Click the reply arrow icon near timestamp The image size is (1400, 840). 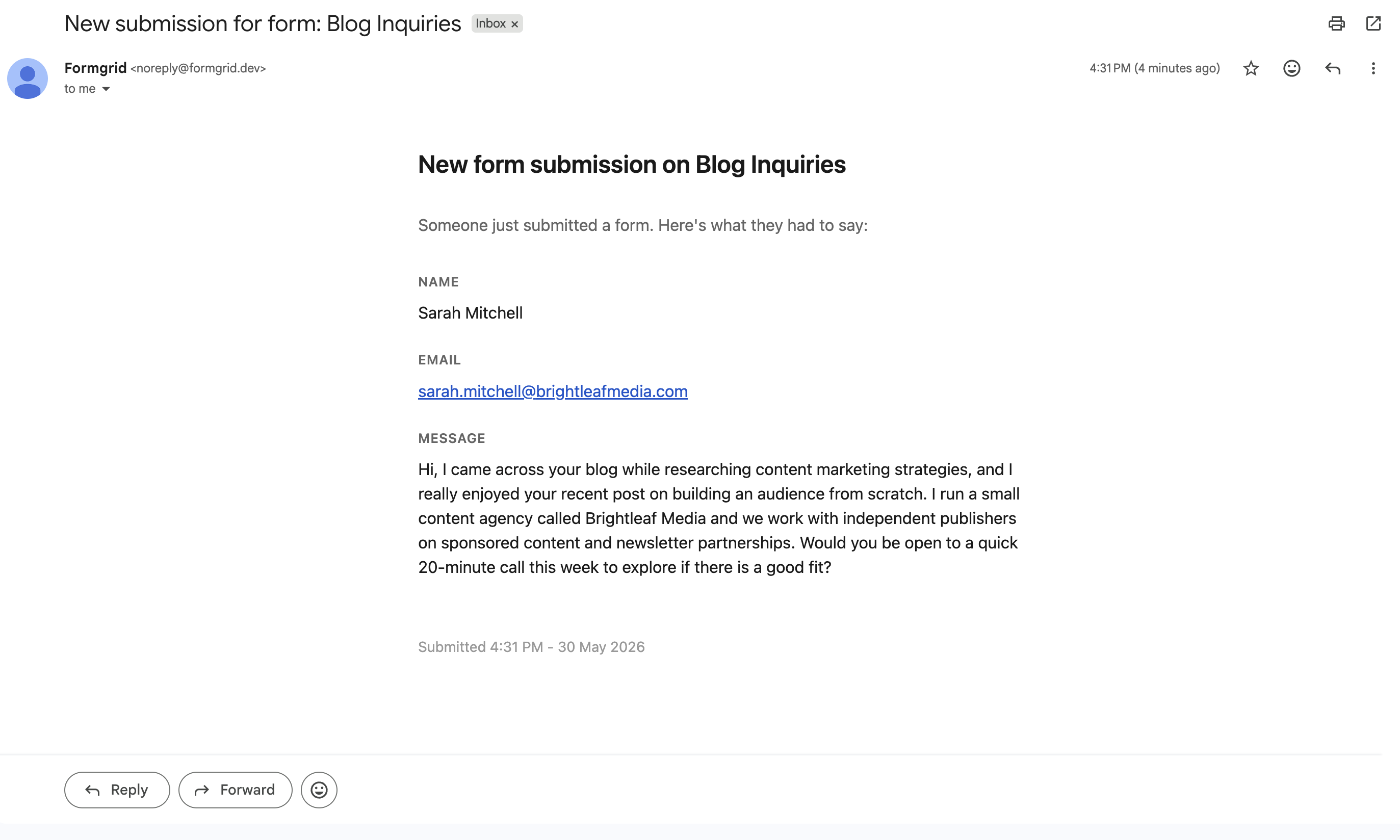tap(1333, 68)
